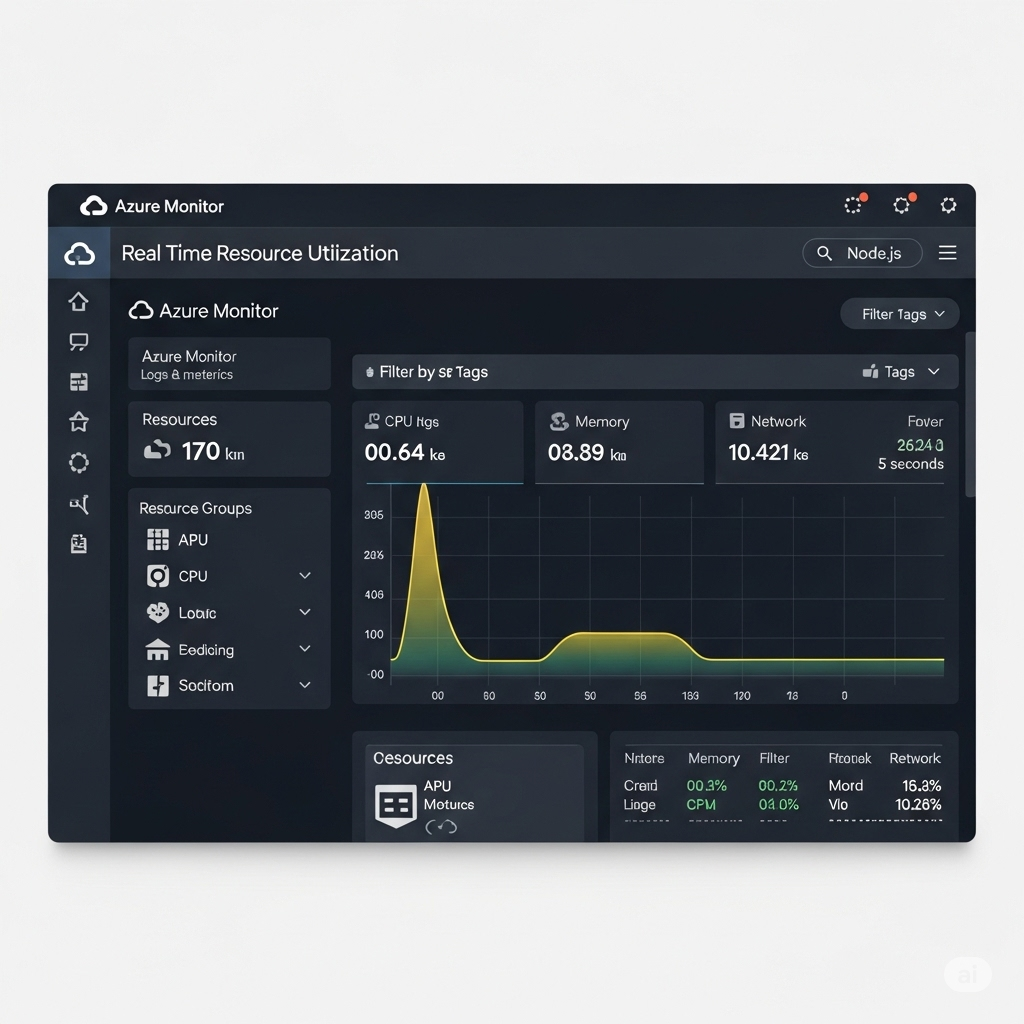Open the Filter Tags dropdown

coord(900,314)
